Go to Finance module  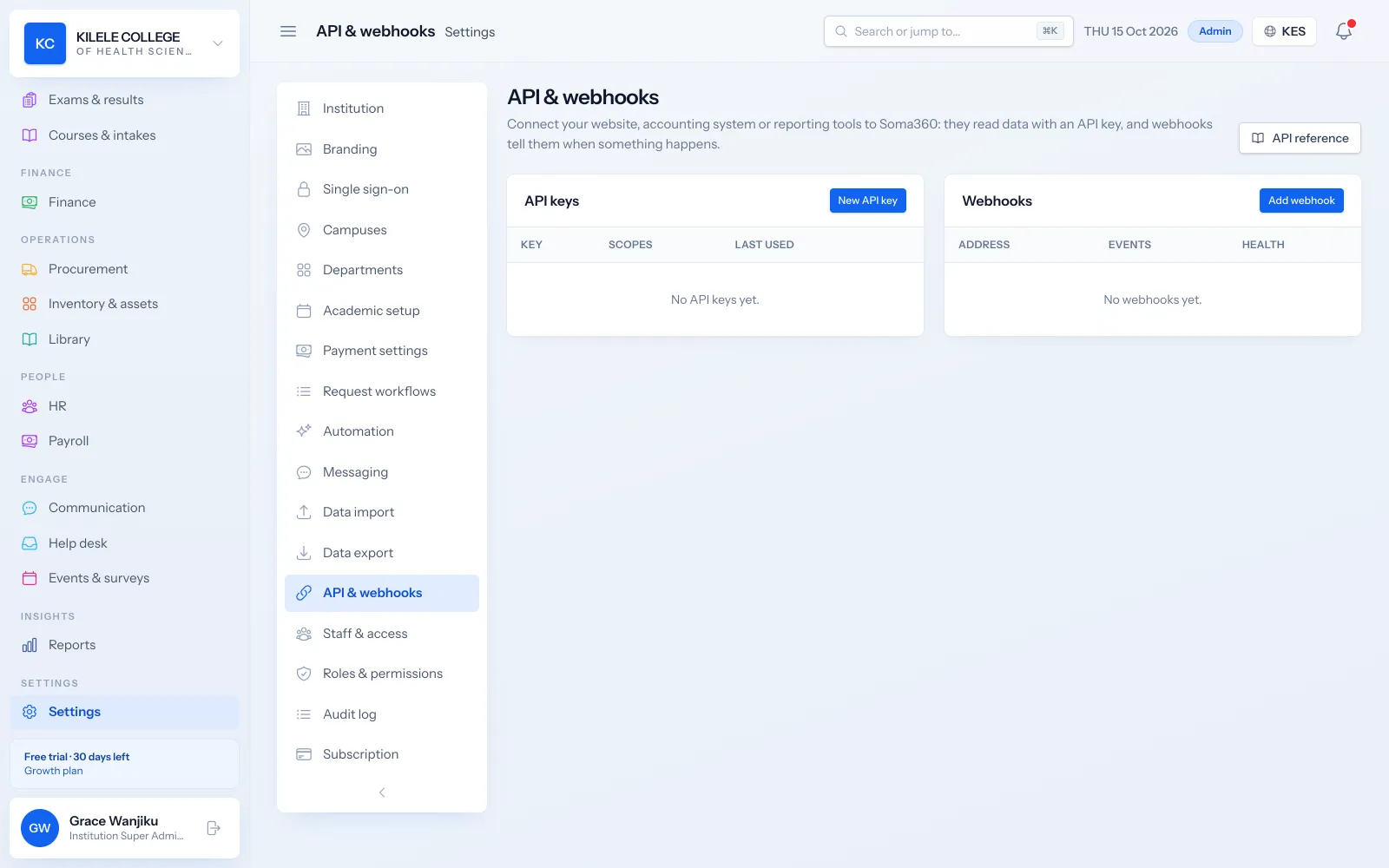click(124, 202)
